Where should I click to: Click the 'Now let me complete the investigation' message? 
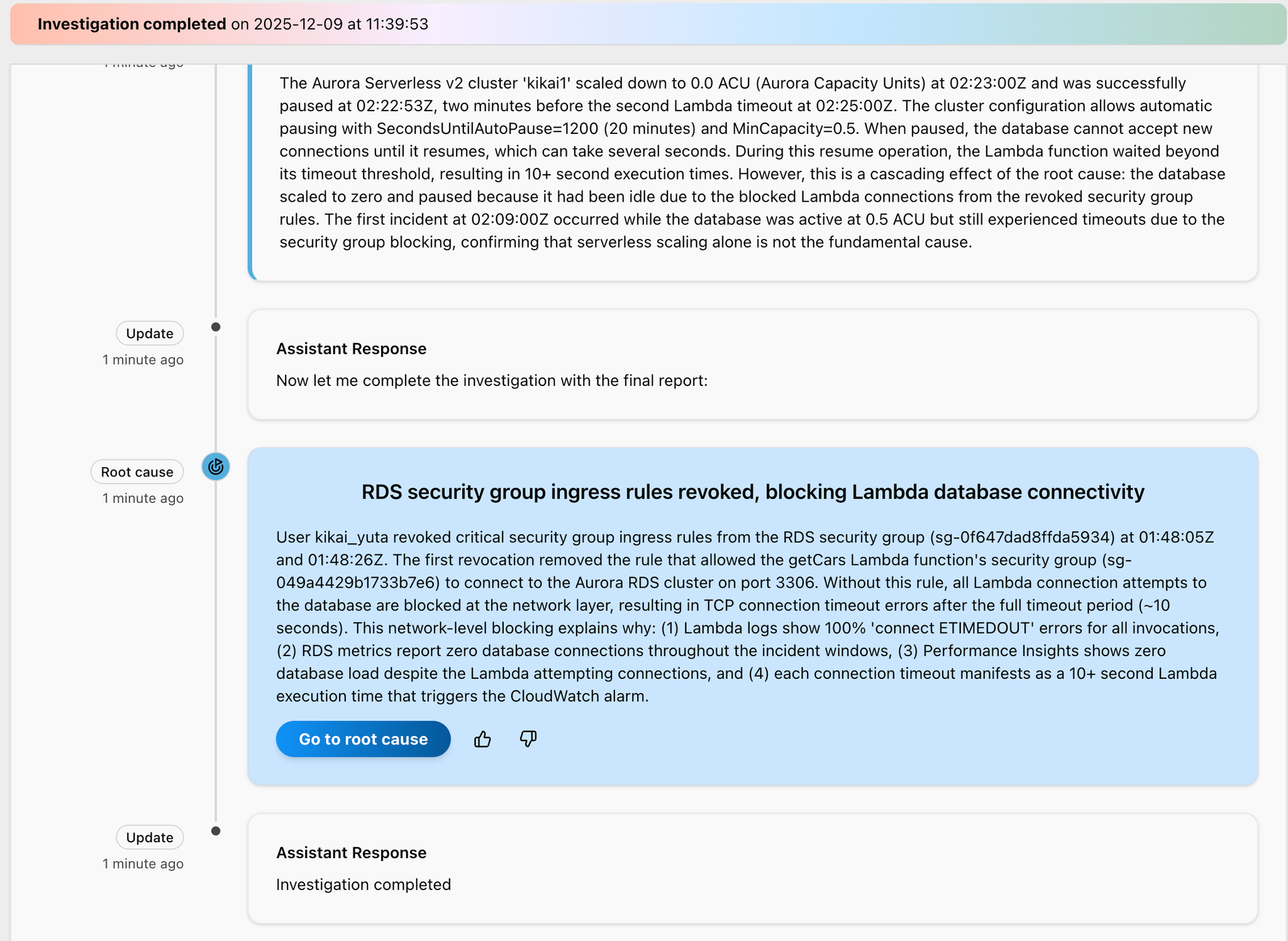pyautogui.click(x=492, y=381)
